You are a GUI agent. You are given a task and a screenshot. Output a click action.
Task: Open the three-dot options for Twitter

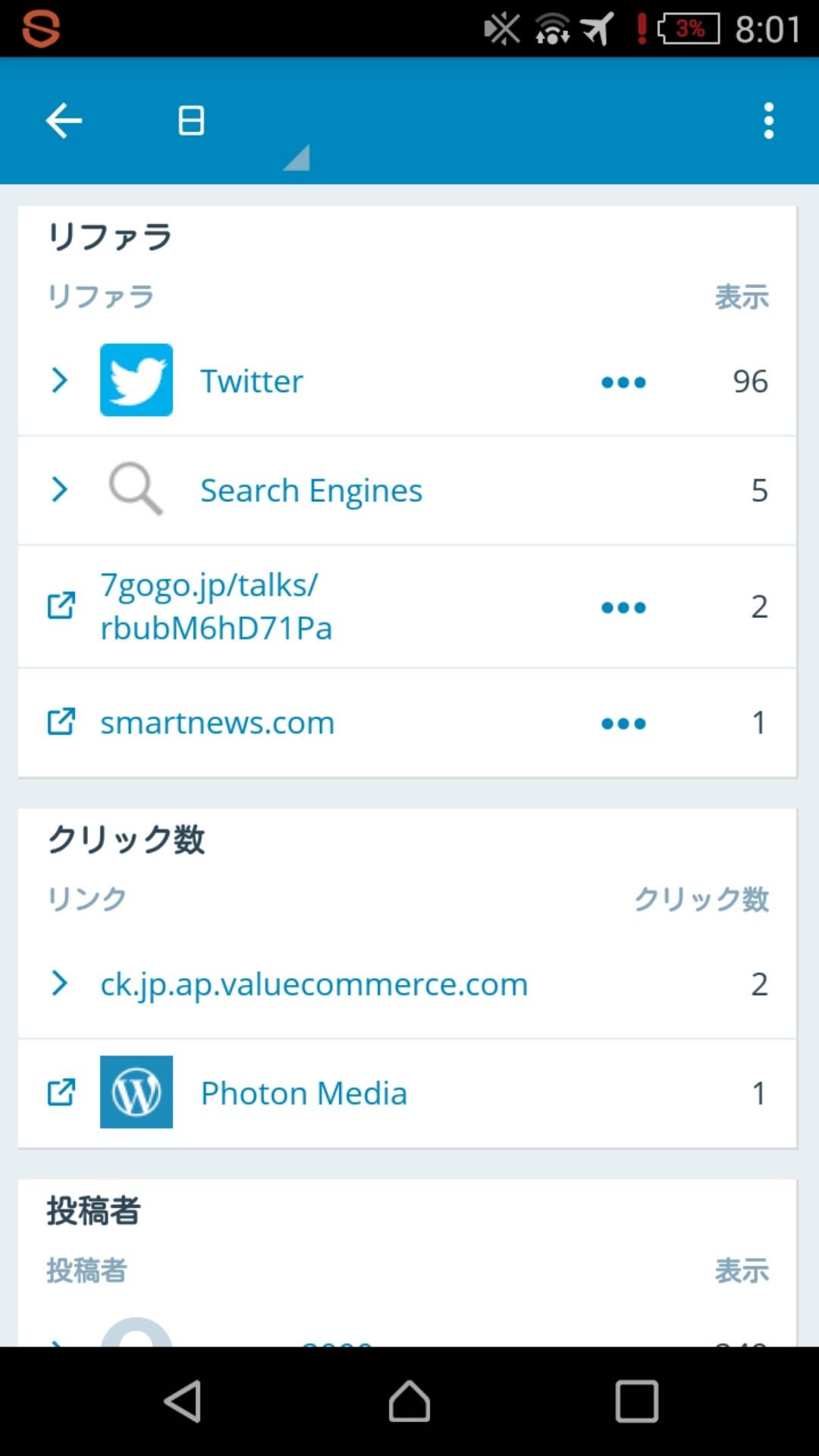pyautogui.click(x=623, y=381)
